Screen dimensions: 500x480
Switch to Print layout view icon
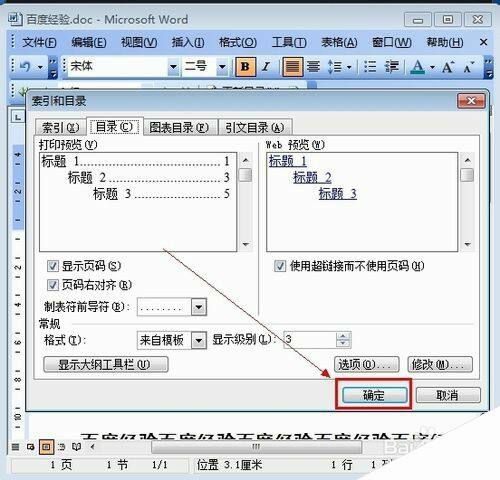coord(46,447)
